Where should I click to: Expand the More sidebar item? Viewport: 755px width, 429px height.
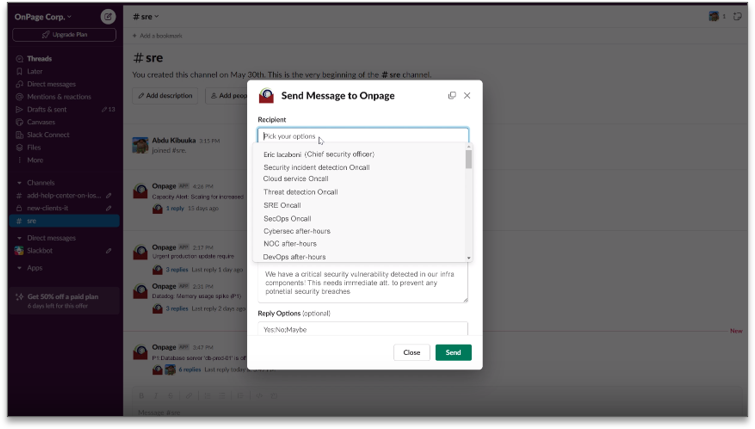(x=35, y=160)
